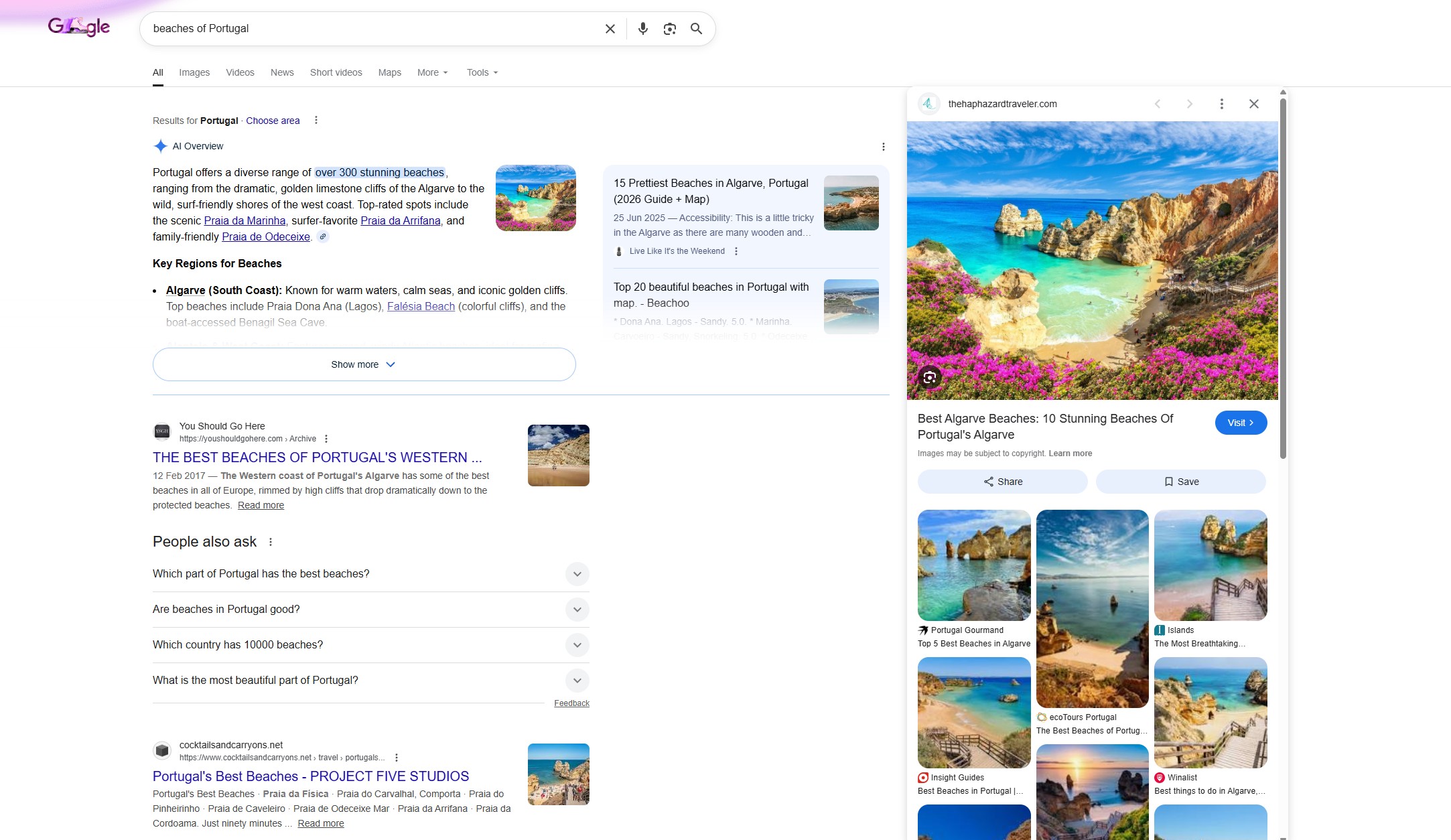Image resolution: width=1451 pixels, height=840 pixels.
Task: Expand the AI Overview with Show more
Action: (x=363, y=364)
